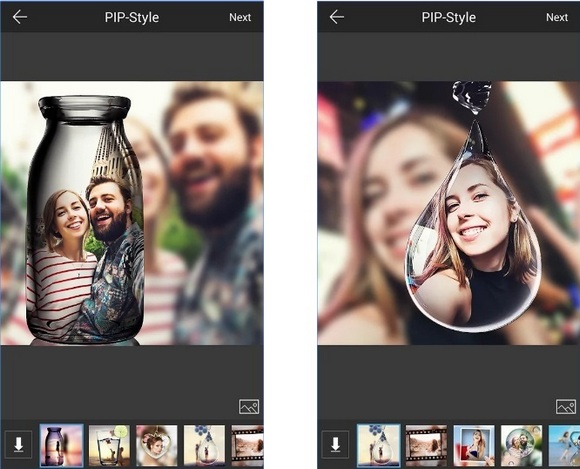Select water drop style on left screen
The height and width of the screenshot is (469, 580).
pyautogui.click(x=205, y=445)
